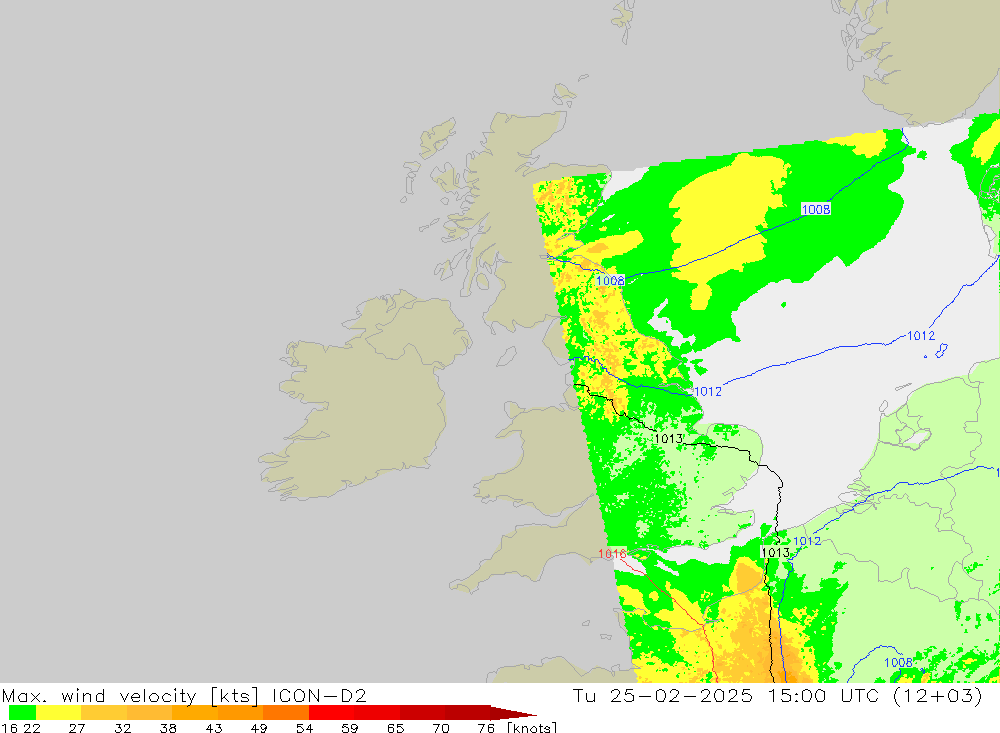Click the black '1013' label over eastern England
The width and height of the screenshot is (1000, 733).
[668, 439]
